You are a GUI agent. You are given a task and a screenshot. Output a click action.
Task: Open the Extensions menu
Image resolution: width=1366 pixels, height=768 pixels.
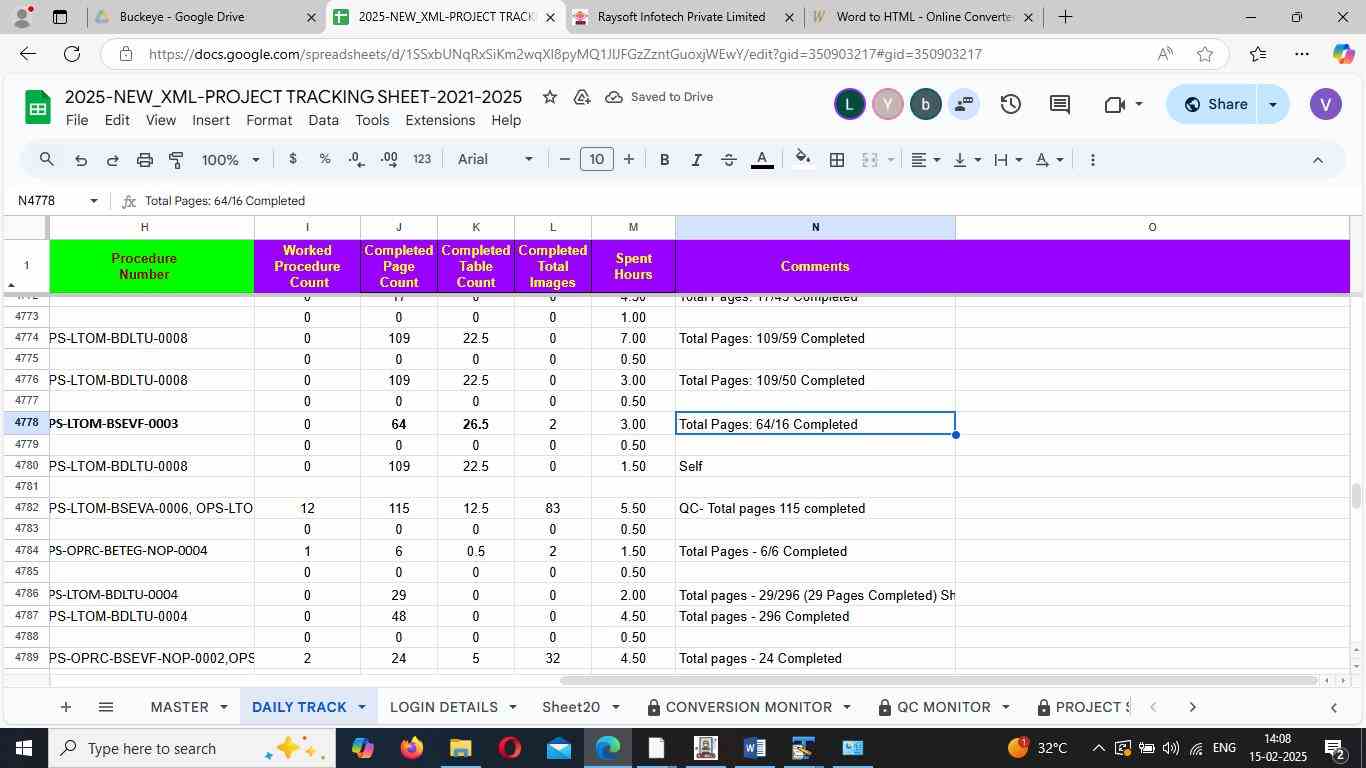[440, 120]
